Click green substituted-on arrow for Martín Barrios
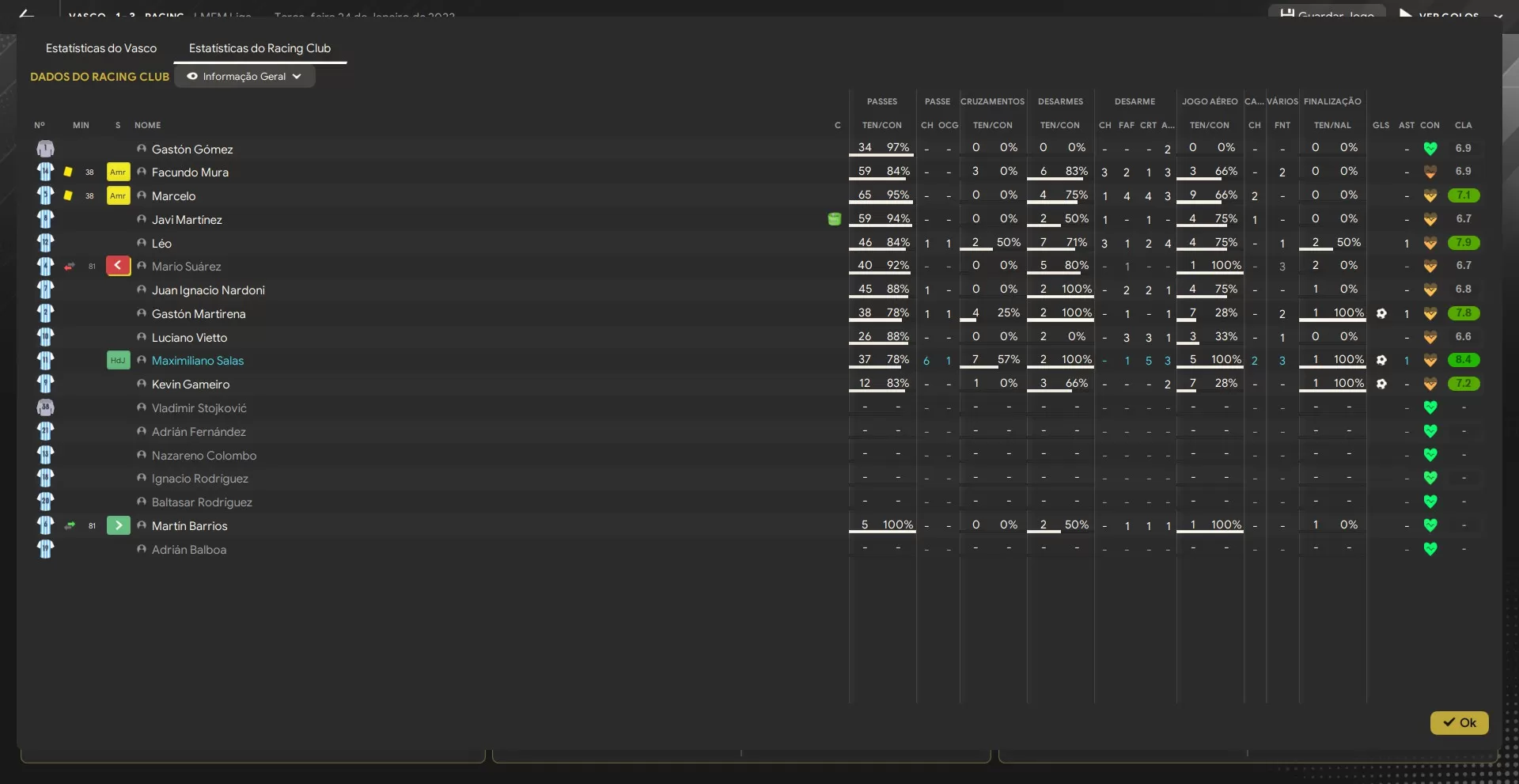Screen dimensions: 1519x784 tap(118, 525)
